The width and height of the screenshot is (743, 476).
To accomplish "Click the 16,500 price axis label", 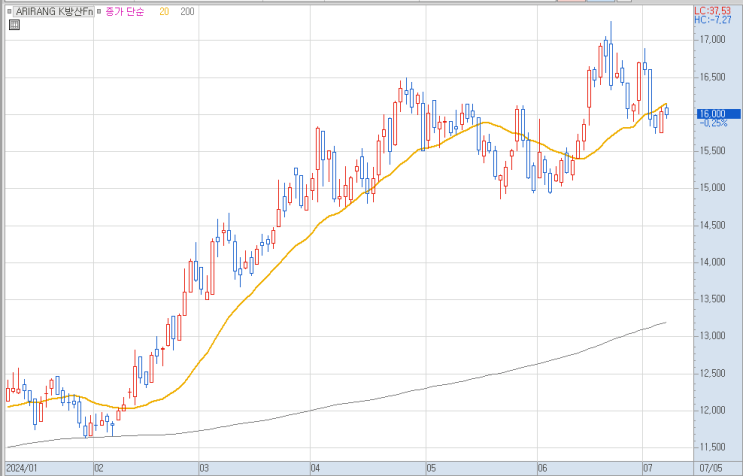I will pos(712,77).
